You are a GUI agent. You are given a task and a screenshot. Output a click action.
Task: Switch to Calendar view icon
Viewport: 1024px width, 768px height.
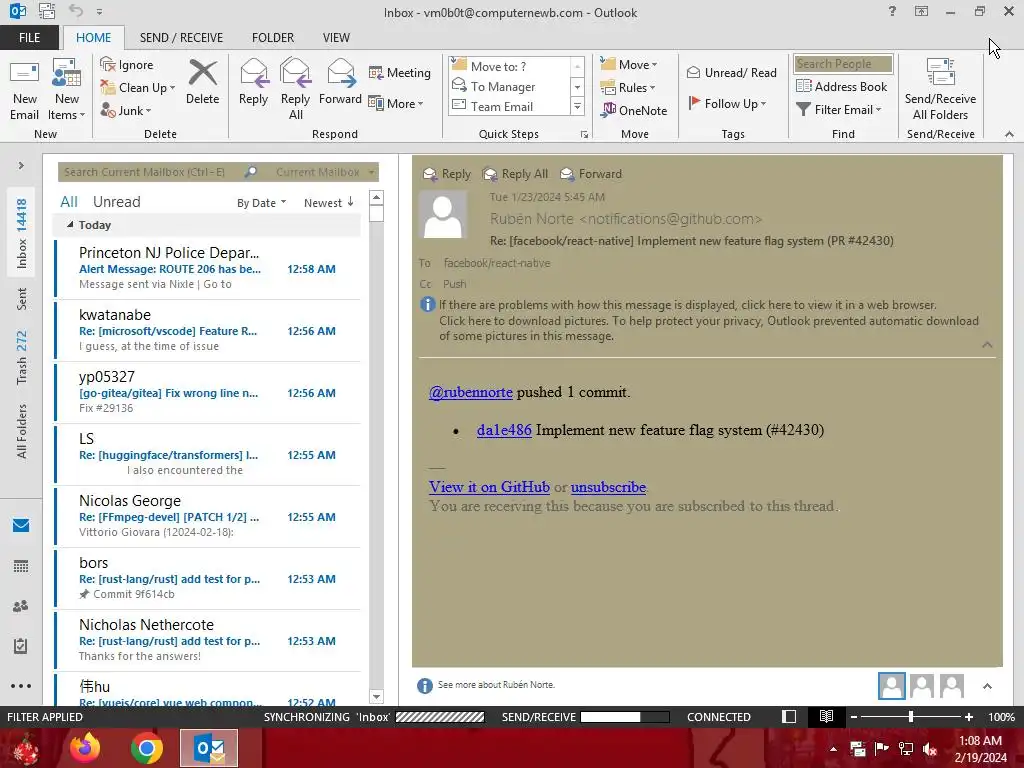(21, 566)
